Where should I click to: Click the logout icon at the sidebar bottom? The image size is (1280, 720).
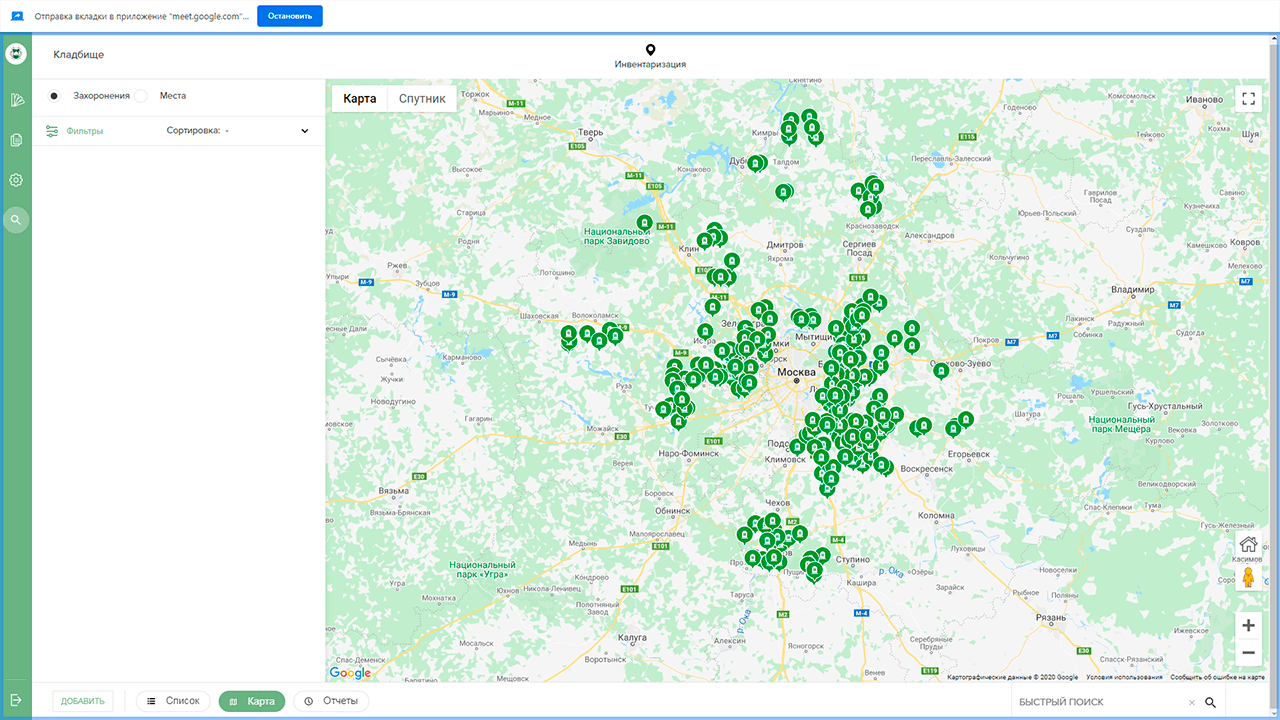click(x=16, y=700)
